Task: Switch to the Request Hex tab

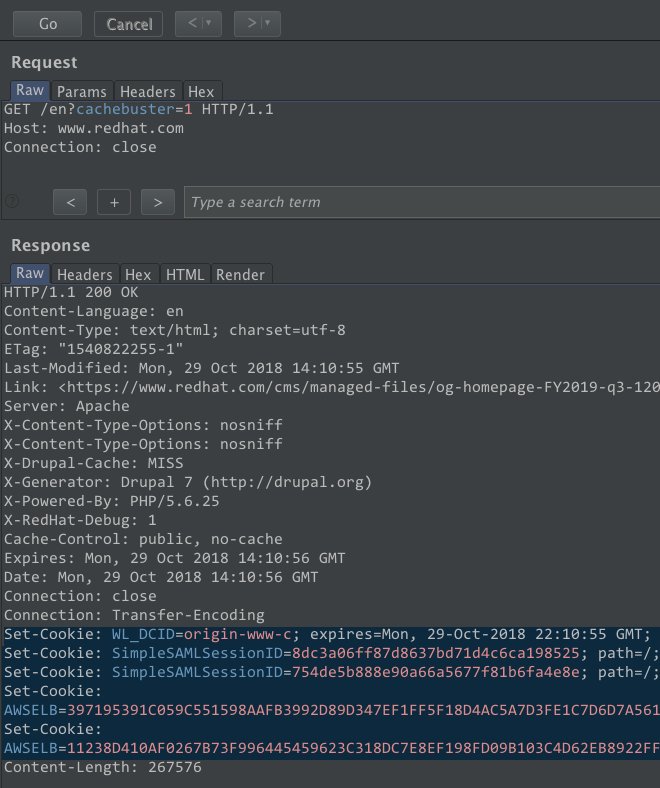Action: (x=201, y=91)
